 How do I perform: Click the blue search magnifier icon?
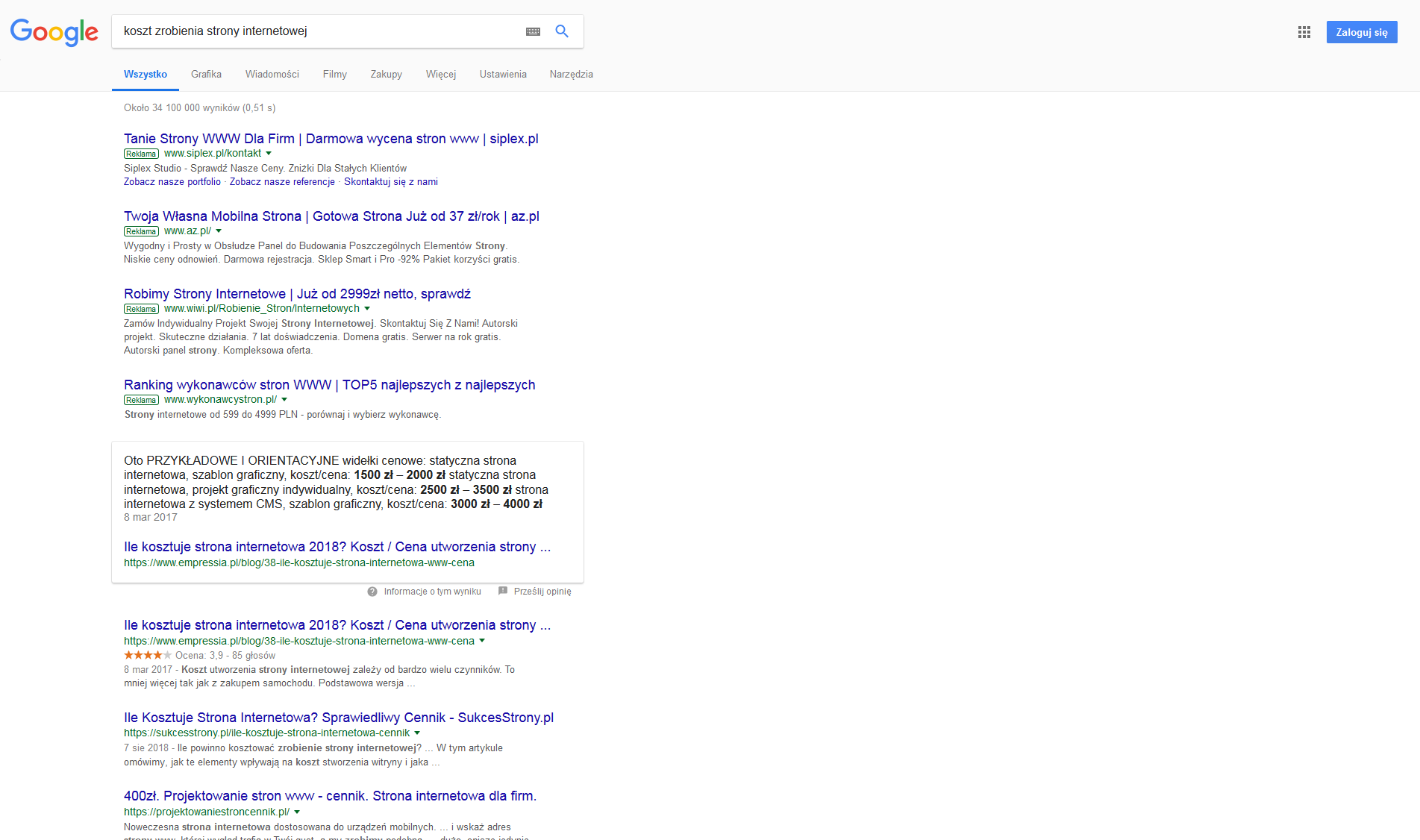[562, 31]
